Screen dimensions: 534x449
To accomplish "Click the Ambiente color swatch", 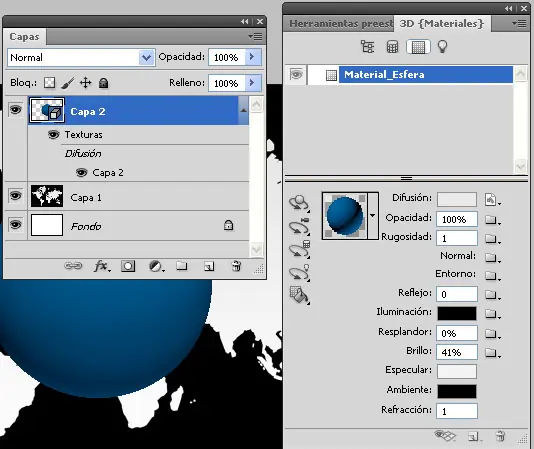I will (457, 391).
